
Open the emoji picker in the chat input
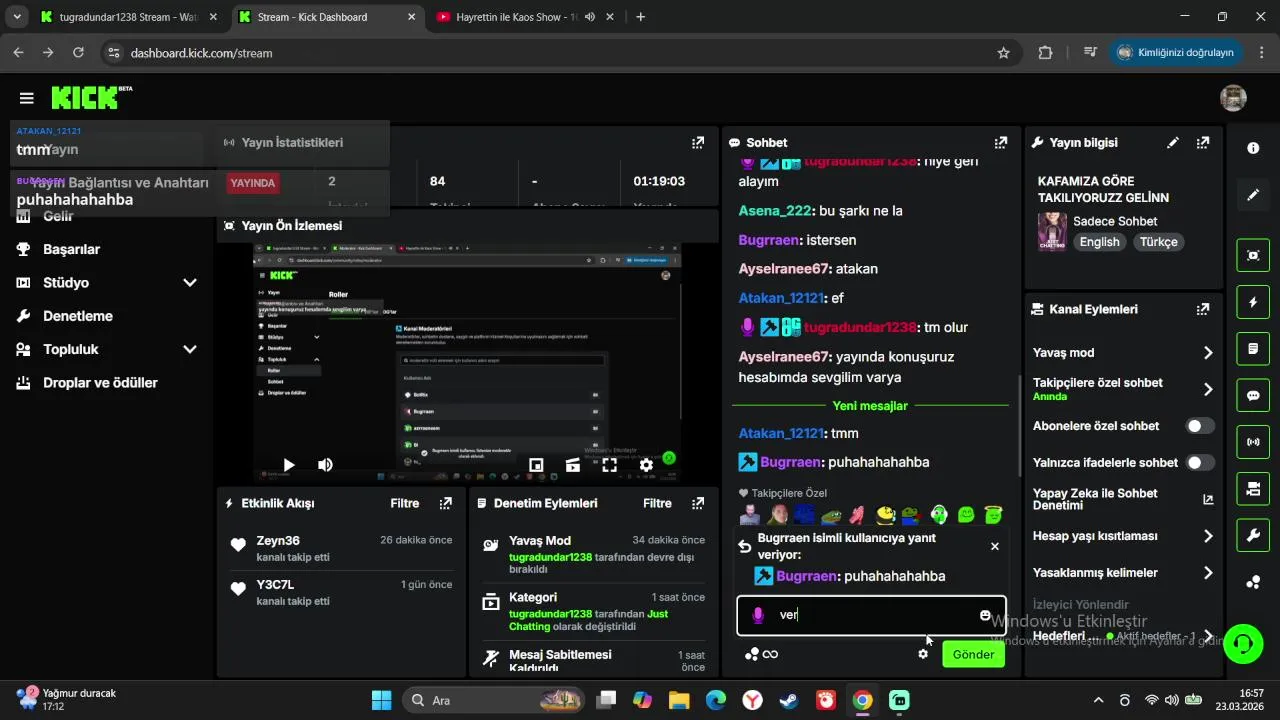click(x=985, y=615)
